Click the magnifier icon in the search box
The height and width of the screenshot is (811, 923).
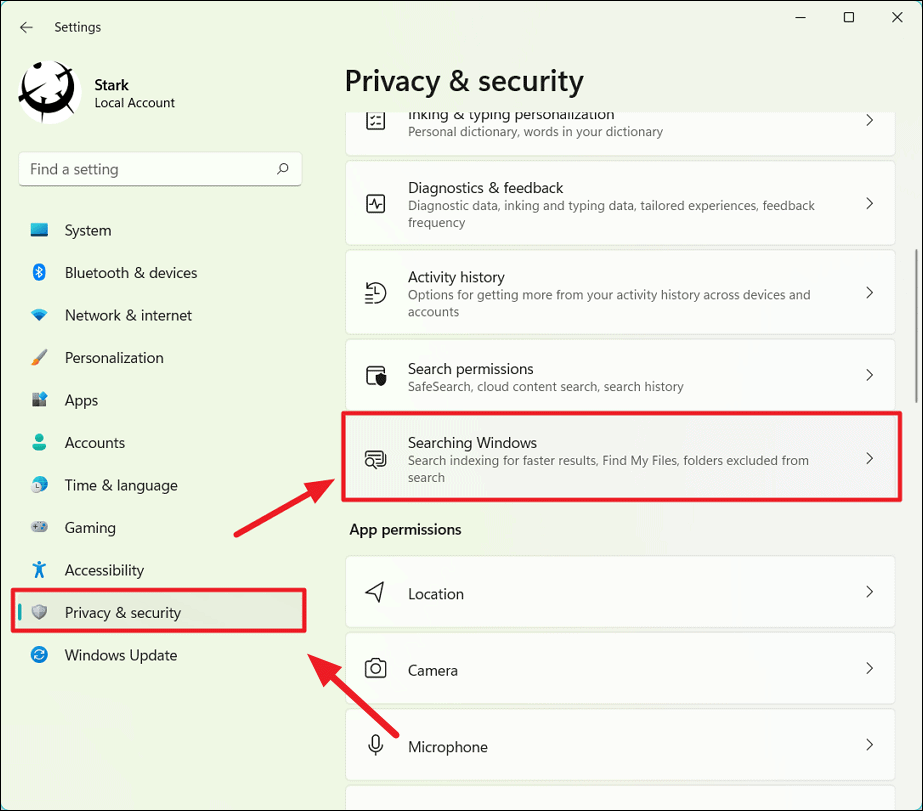283,169
